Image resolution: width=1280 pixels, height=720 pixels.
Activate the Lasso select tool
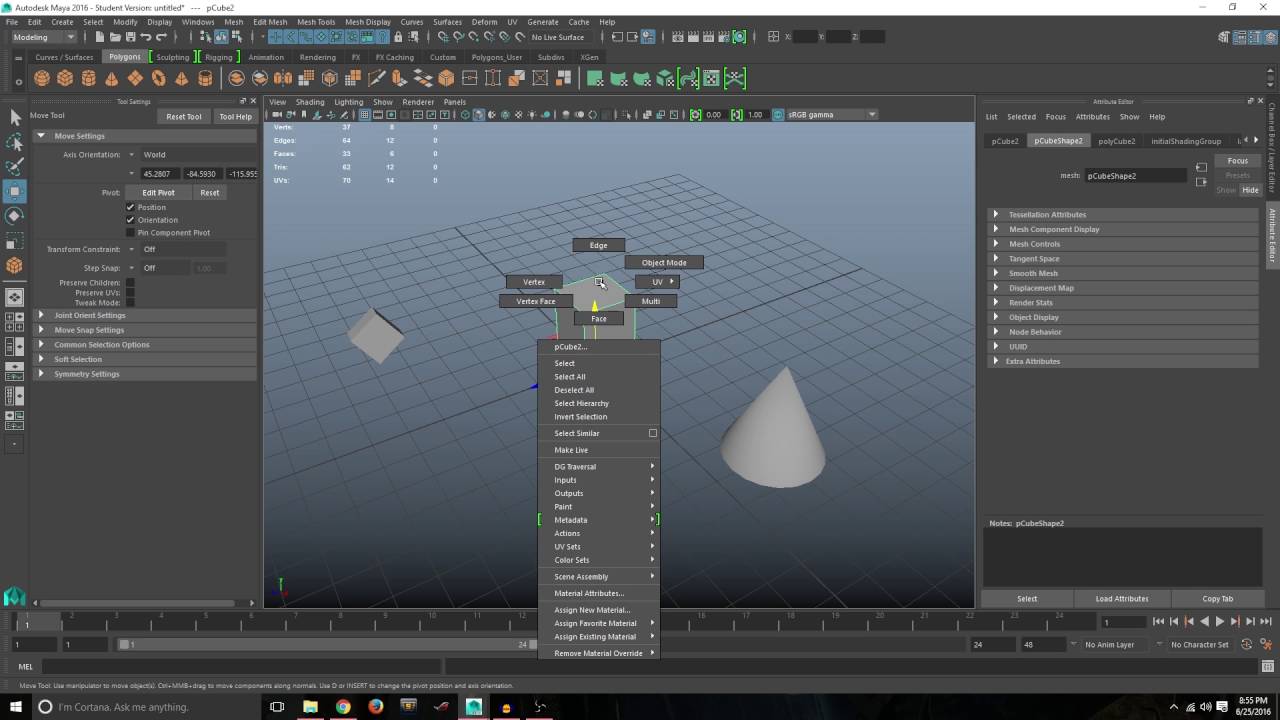click(x=15, y=143)
